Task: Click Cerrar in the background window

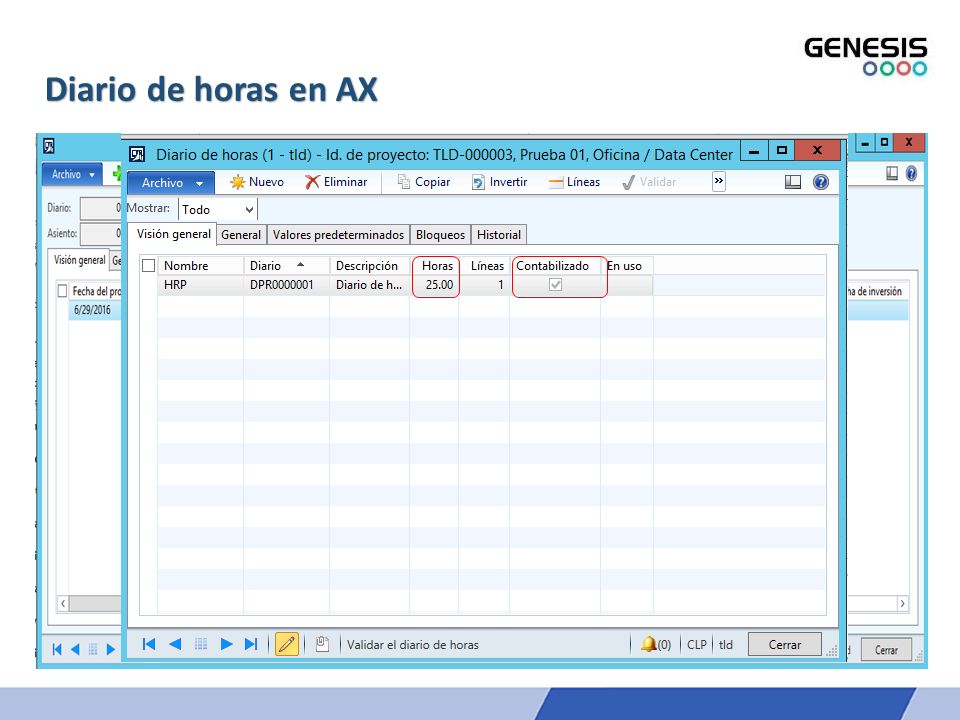Action: tap(886, 650)
